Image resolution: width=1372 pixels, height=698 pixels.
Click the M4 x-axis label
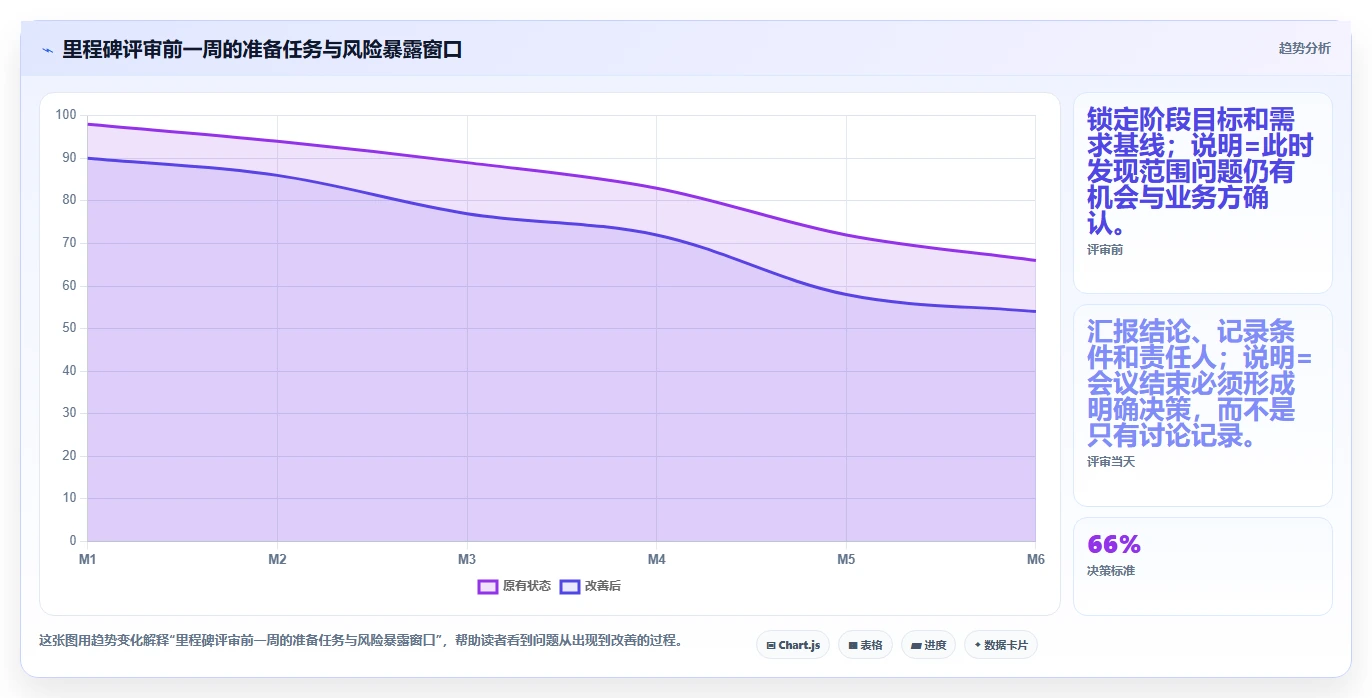pos(656,559)
